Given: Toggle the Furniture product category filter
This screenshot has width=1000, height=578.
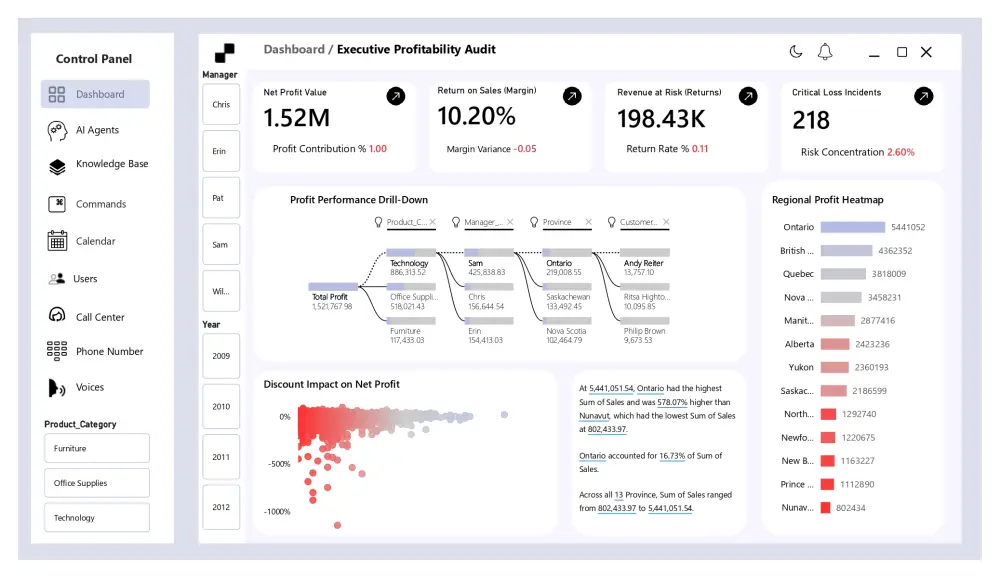Looking at the screenshot, I should [96, 448].
